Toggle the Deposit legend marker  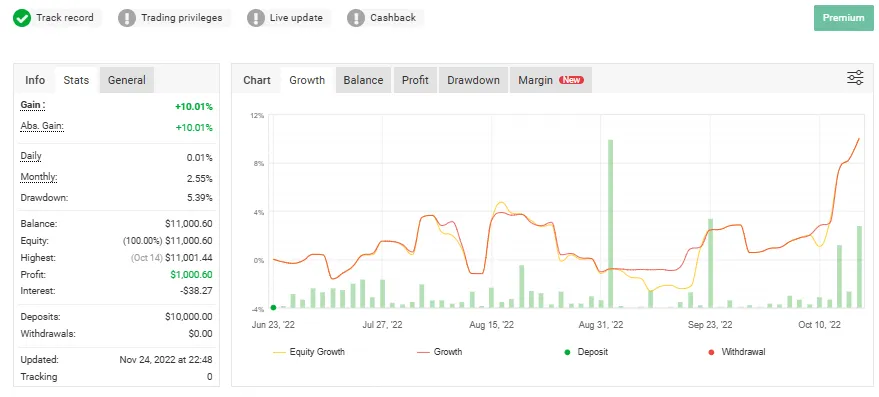(586, 352)
